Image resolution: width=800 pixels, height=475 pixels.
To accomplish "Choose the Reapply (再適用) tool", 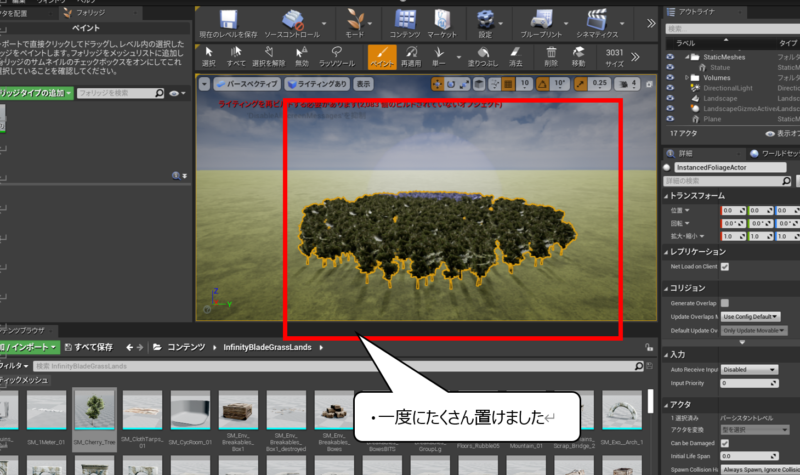I will (411, 57).
